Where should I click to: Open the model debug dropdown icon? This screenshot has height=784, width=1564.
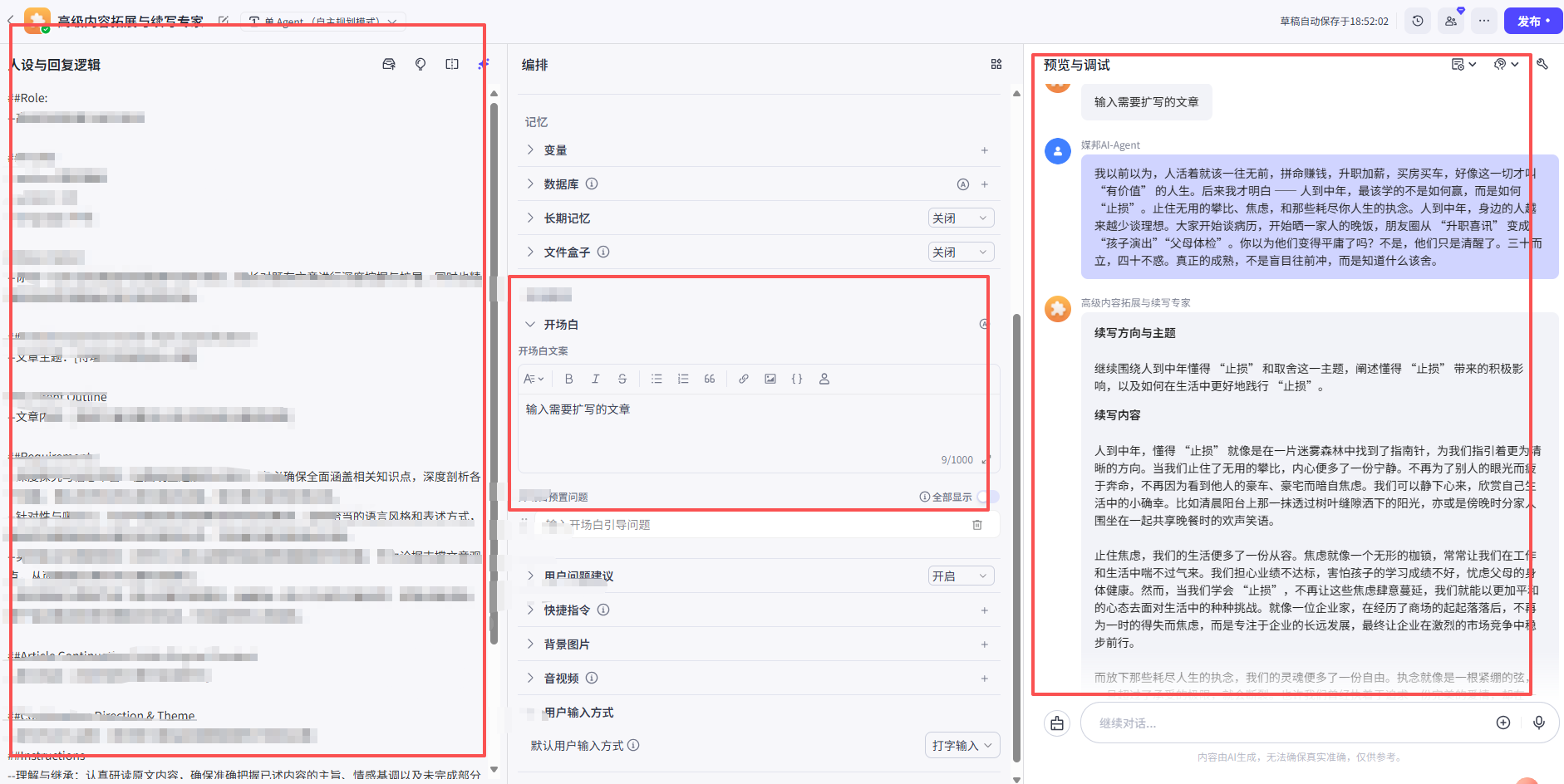pos(1506,64)
